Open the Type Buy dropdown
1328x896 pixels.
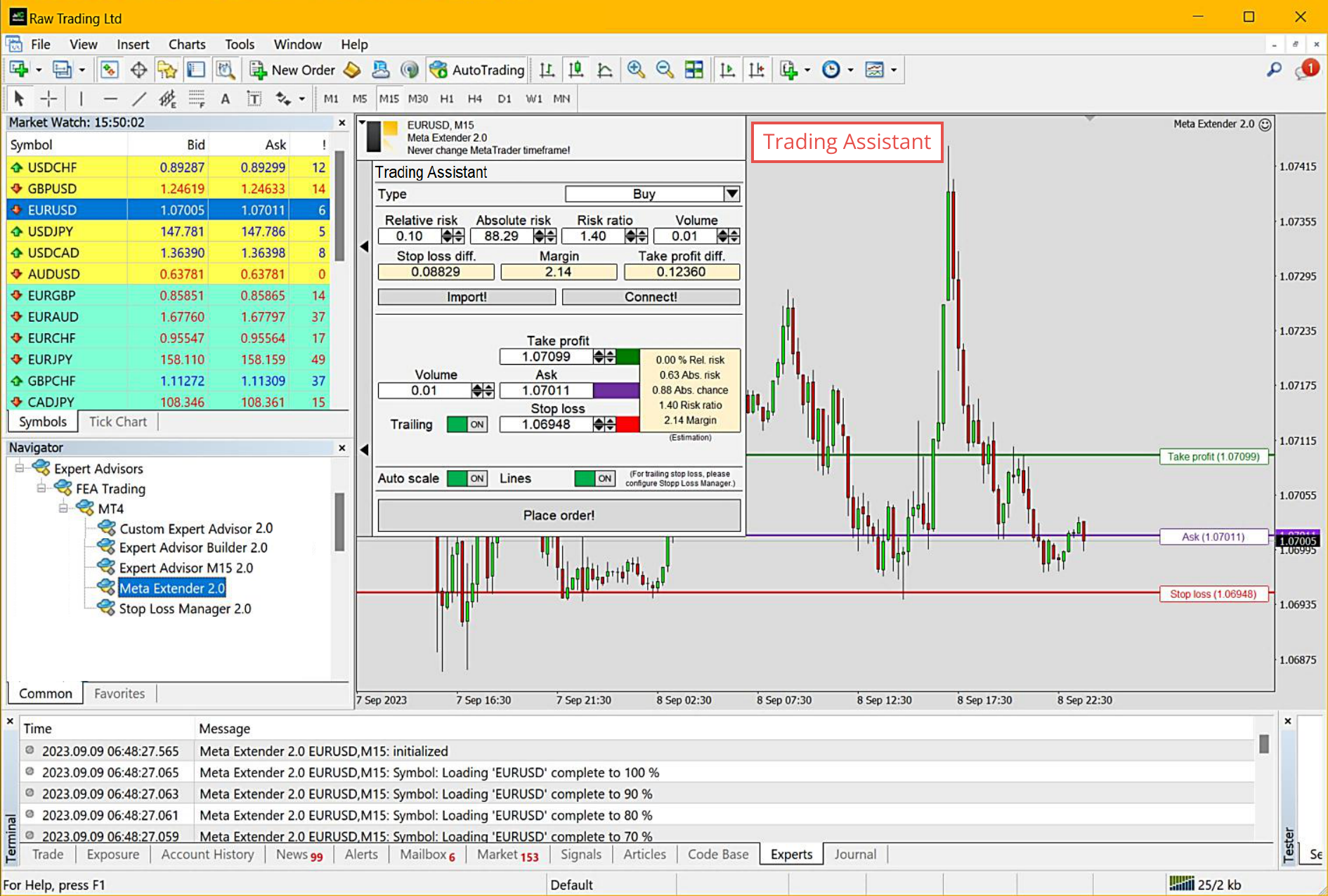point(732,194)
